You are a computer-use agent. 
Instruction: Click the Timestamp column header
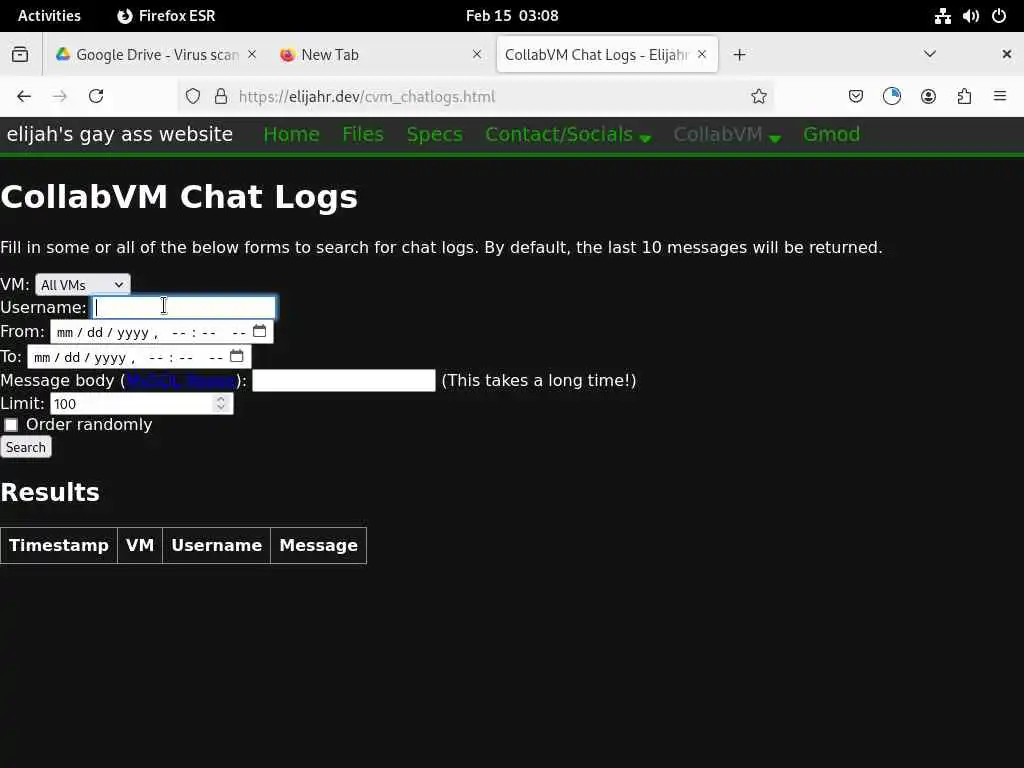click(59, 545)
